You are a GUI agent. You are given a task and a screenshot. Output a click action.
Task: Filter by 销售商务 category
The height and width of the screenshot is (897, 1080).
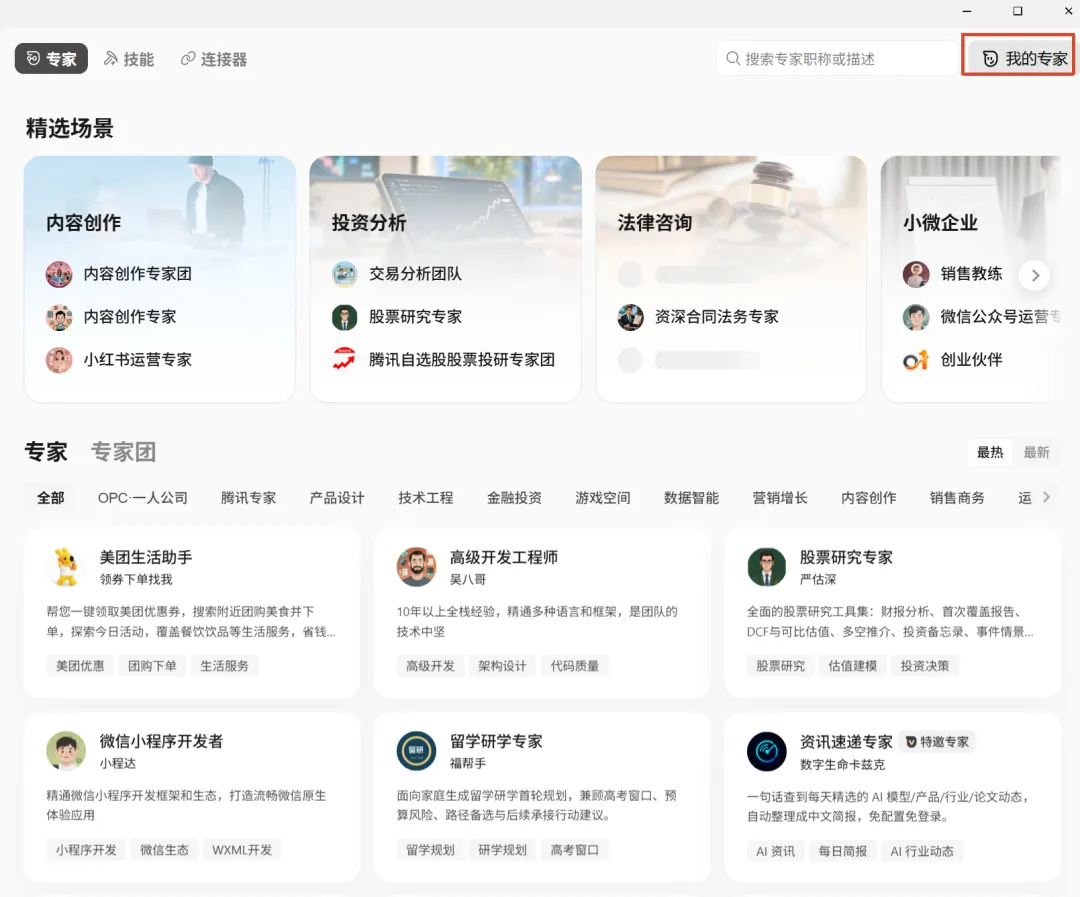[x=957, y=497]
